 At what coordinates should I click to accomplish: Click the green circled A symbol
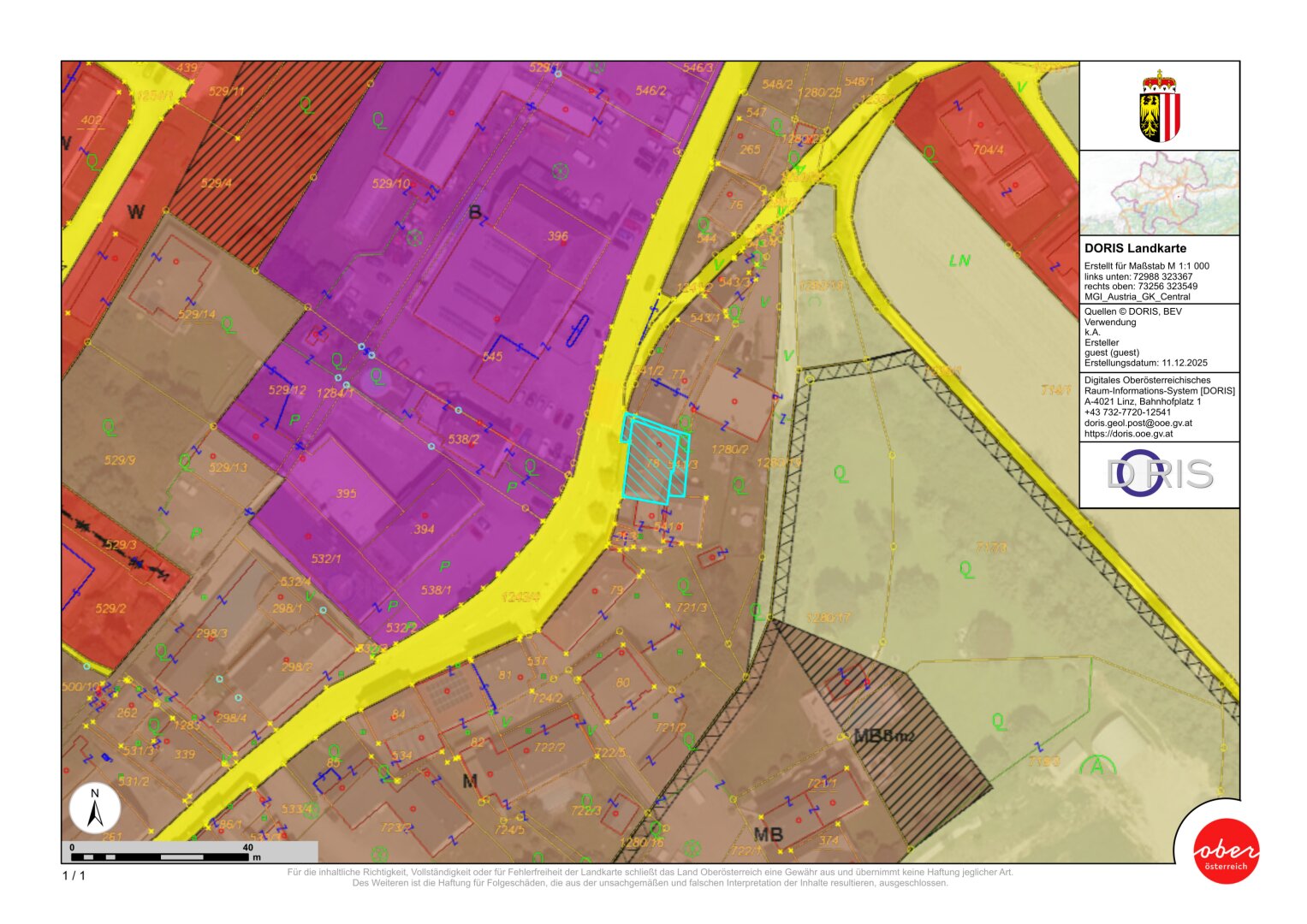[x=1097, y=766]
